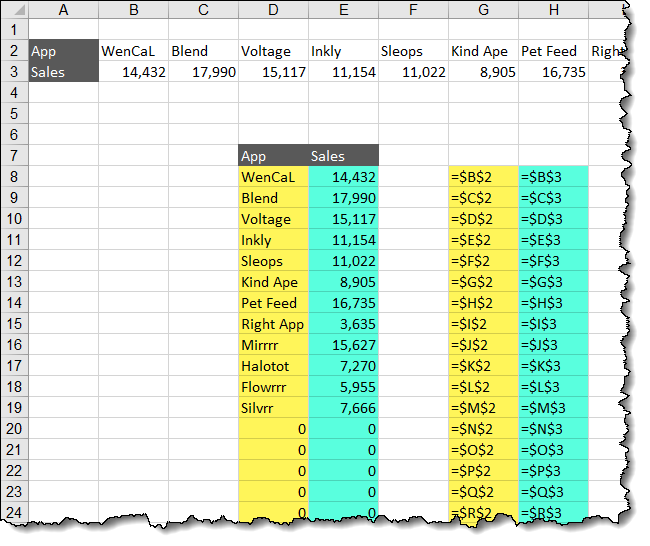Select row 3 header
The image size is (650, 546).
point(16,72)
